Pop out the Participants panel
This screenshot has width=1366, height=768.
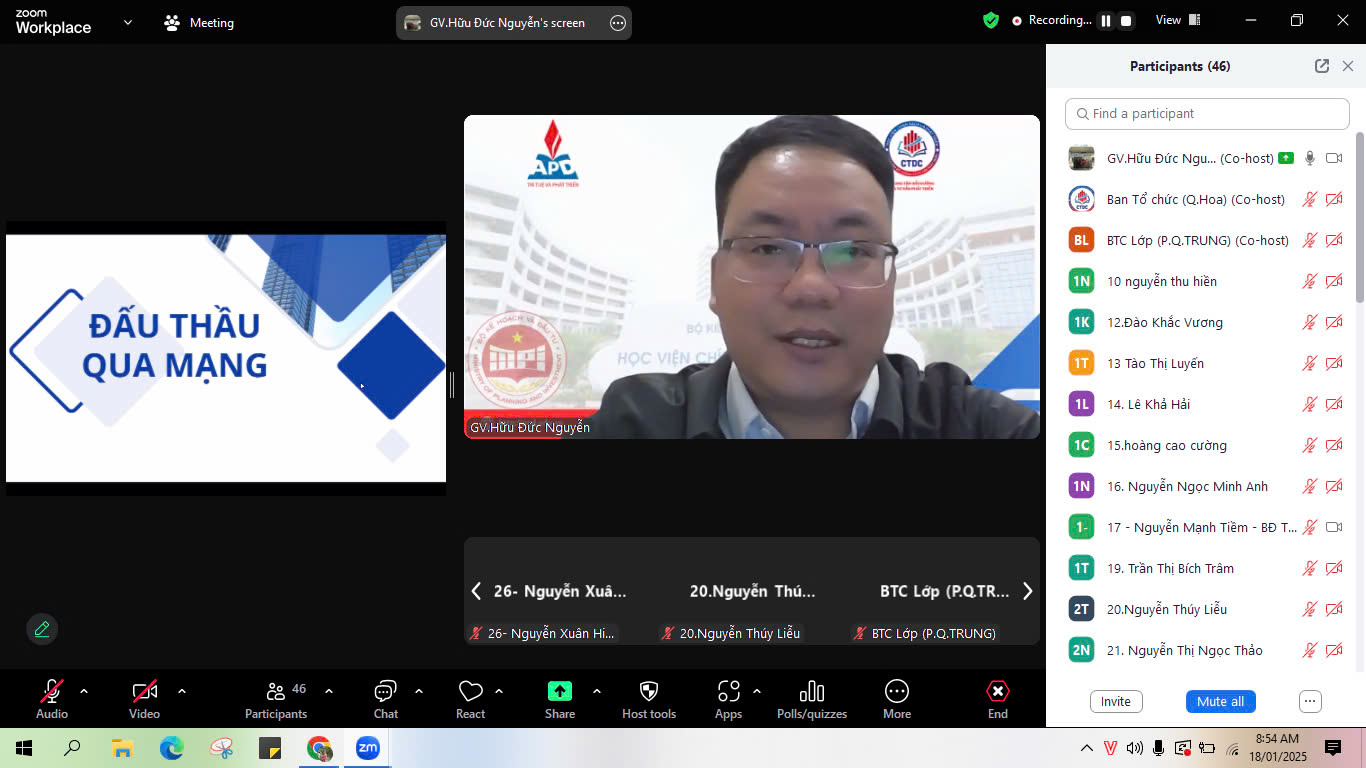pyautogui.click(x=1321, y=66)
